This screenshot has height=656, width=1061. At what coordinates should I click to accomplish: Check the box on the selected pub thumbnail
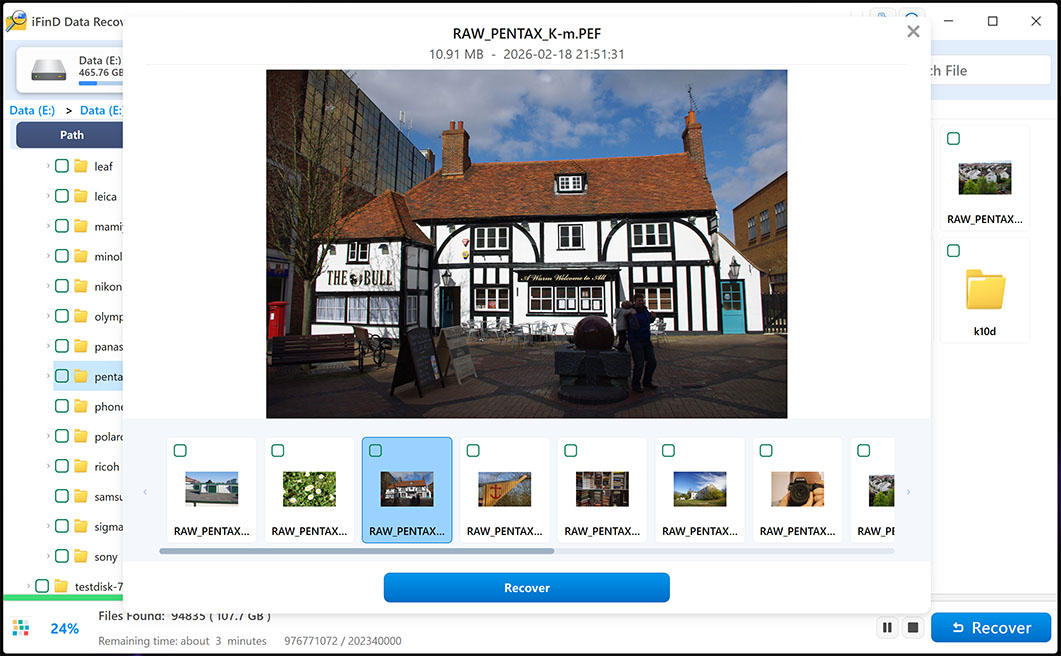376,450
